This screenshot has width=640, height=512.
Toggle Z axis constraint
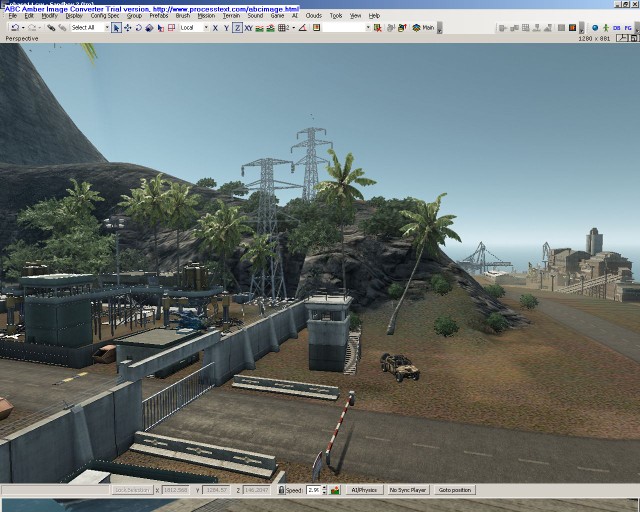pyautogui.click(x=237, y=28)
